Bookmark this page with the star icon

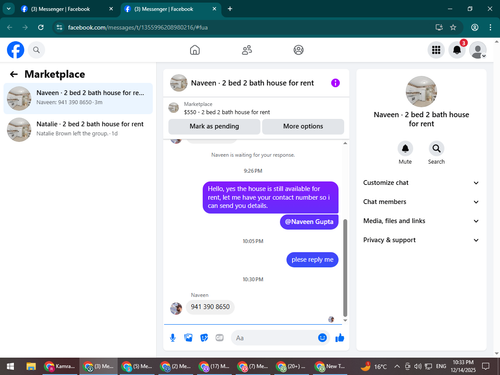(x=453, y=27)
